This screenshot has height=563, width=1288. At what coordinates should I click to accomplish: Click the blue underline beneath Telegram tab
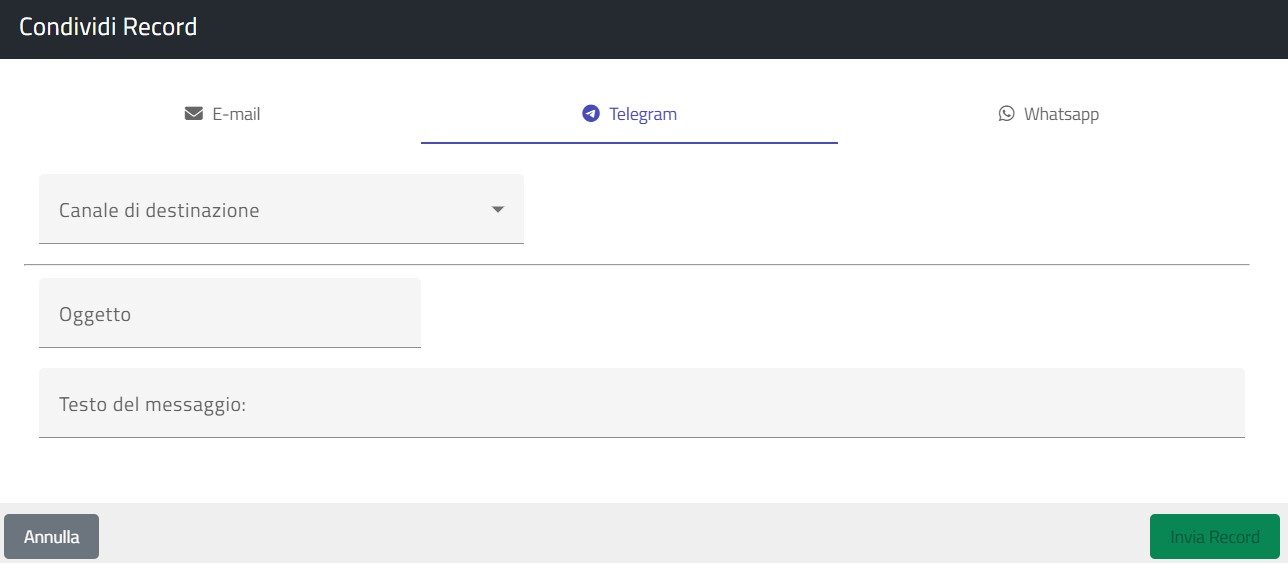click(x=629, y=143)
